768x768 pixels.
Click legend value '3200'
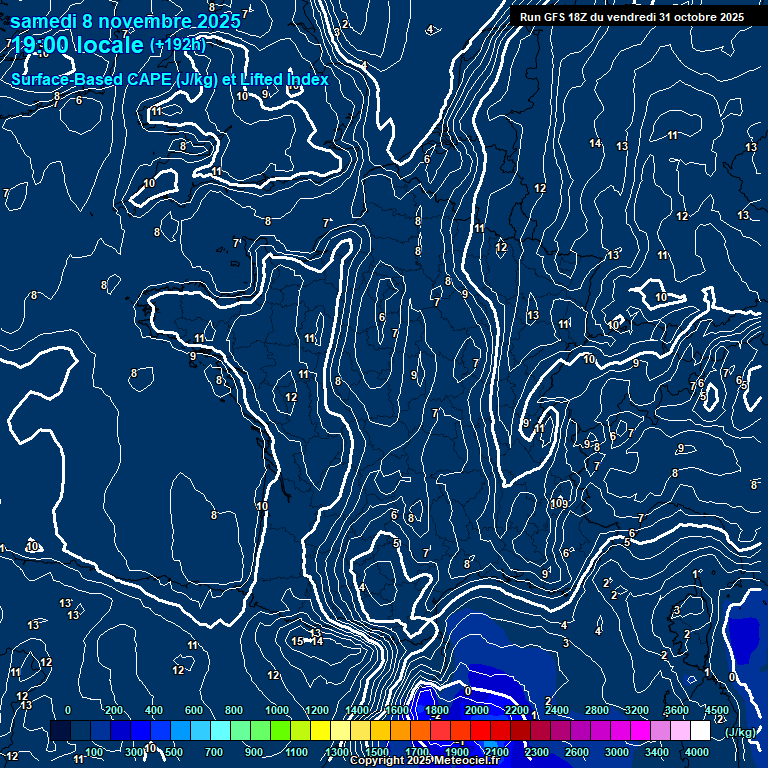637,710
